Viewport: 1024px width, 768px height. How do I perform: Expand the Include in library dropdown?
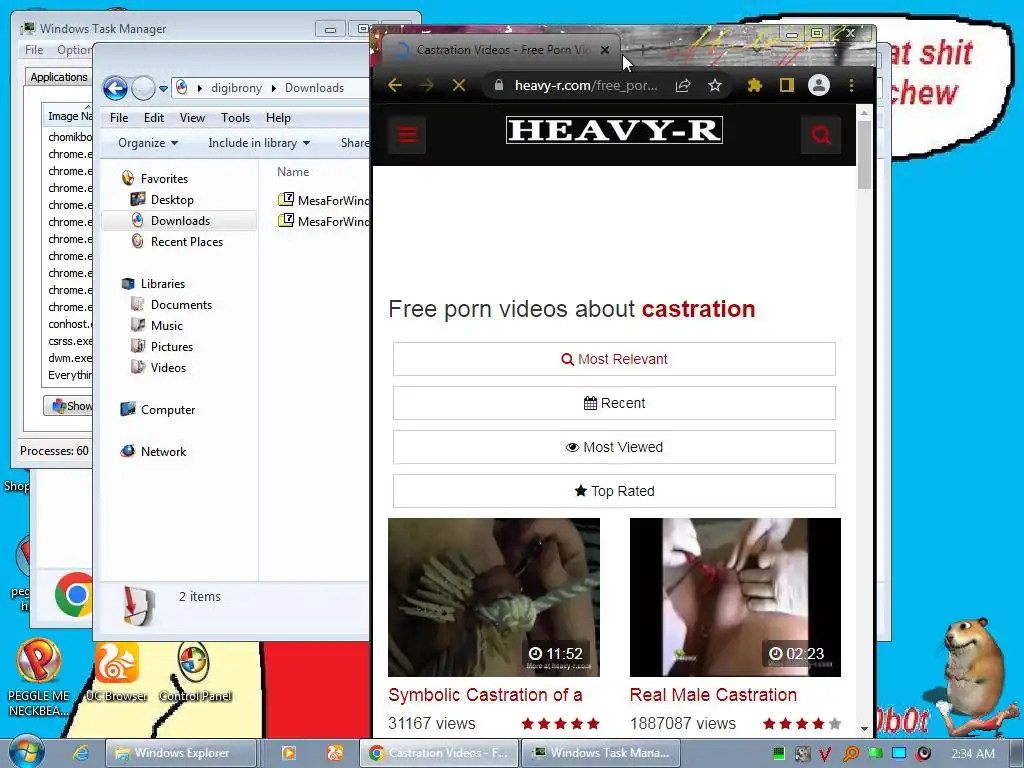click(x=259, y=143)
